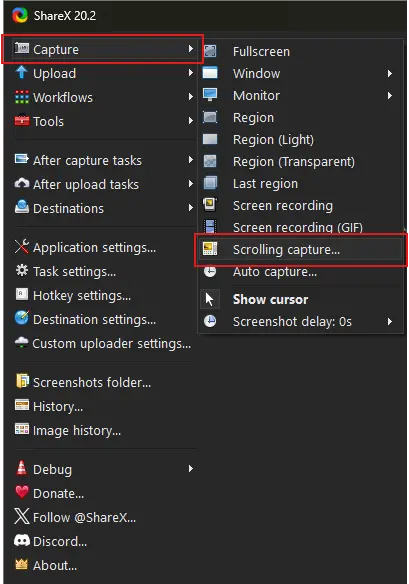
Task: Open Scrolling capture...
Action: coord(301,249)
